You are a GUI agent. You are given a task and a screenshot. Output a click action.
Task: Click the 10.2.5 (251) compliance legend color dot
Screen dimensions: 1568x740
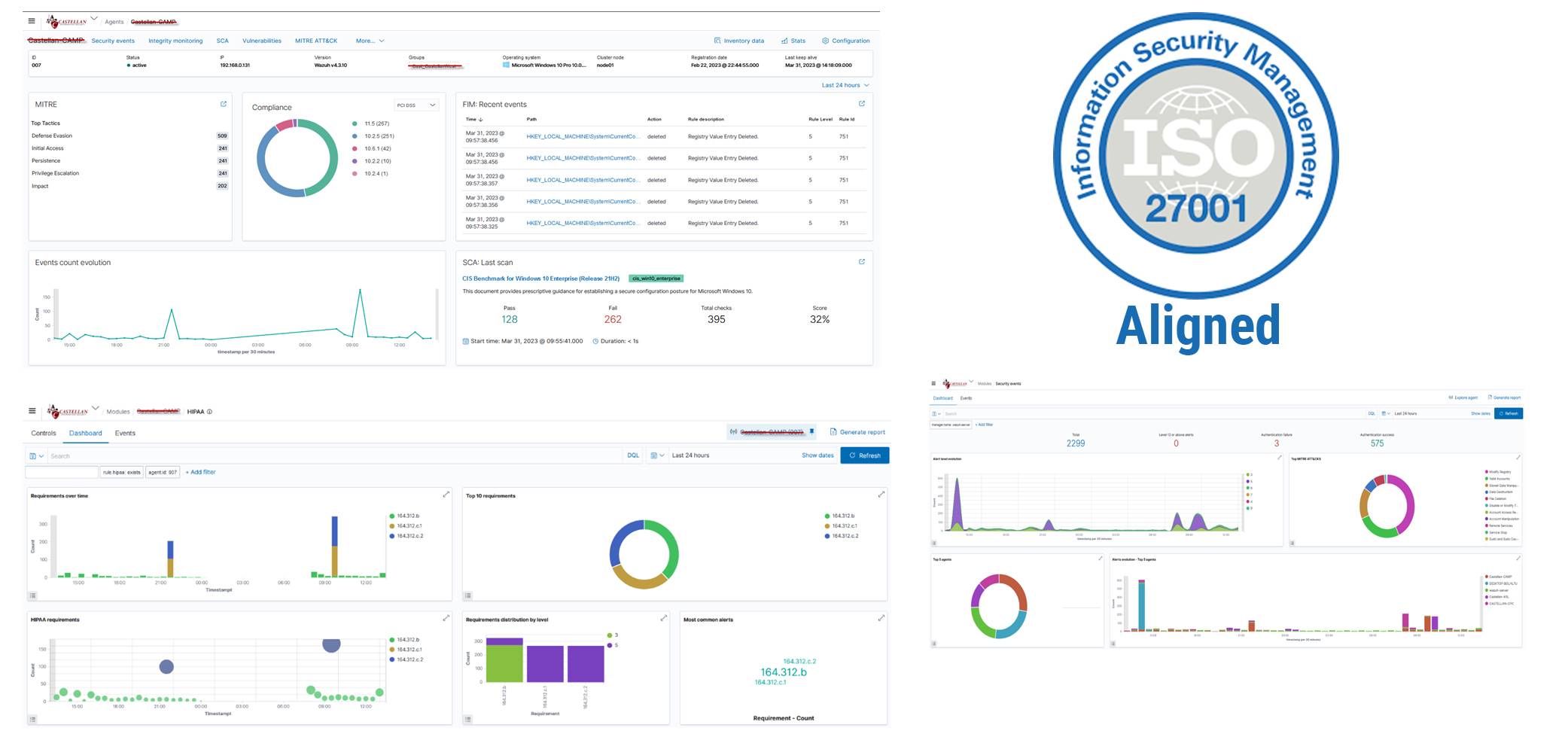(x=355, y=136)
